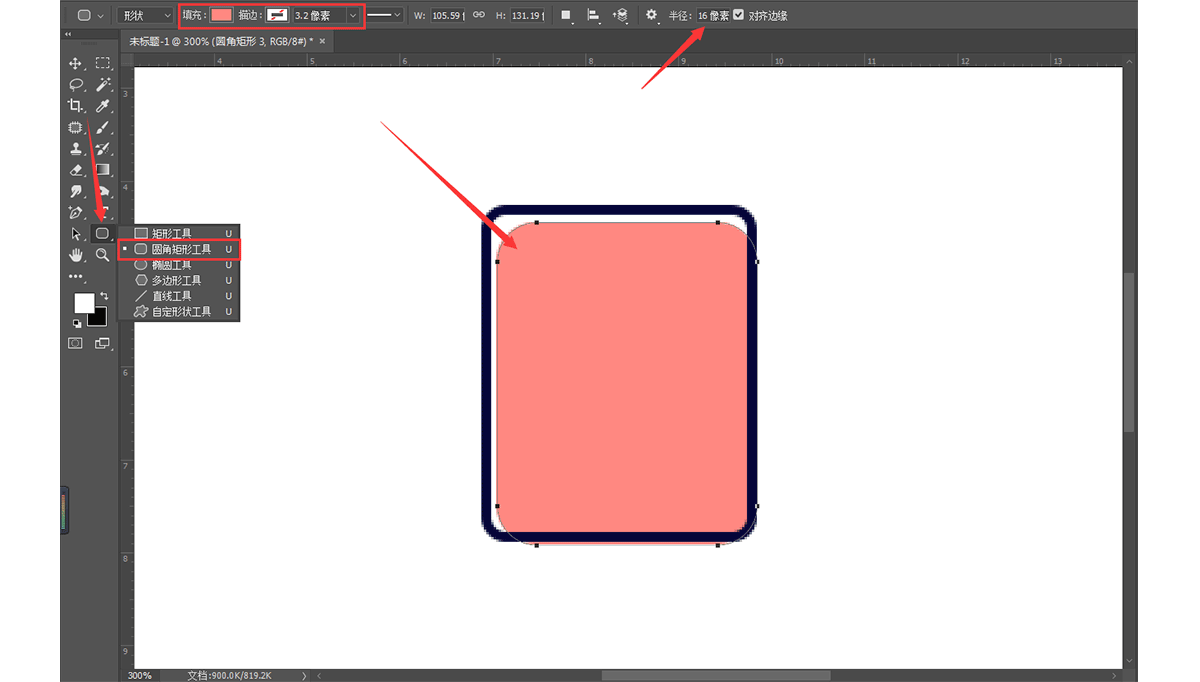This screenshot has width=1200, height=682.
Task: Toggle link between width and height
Action: (x=479, y=15)
